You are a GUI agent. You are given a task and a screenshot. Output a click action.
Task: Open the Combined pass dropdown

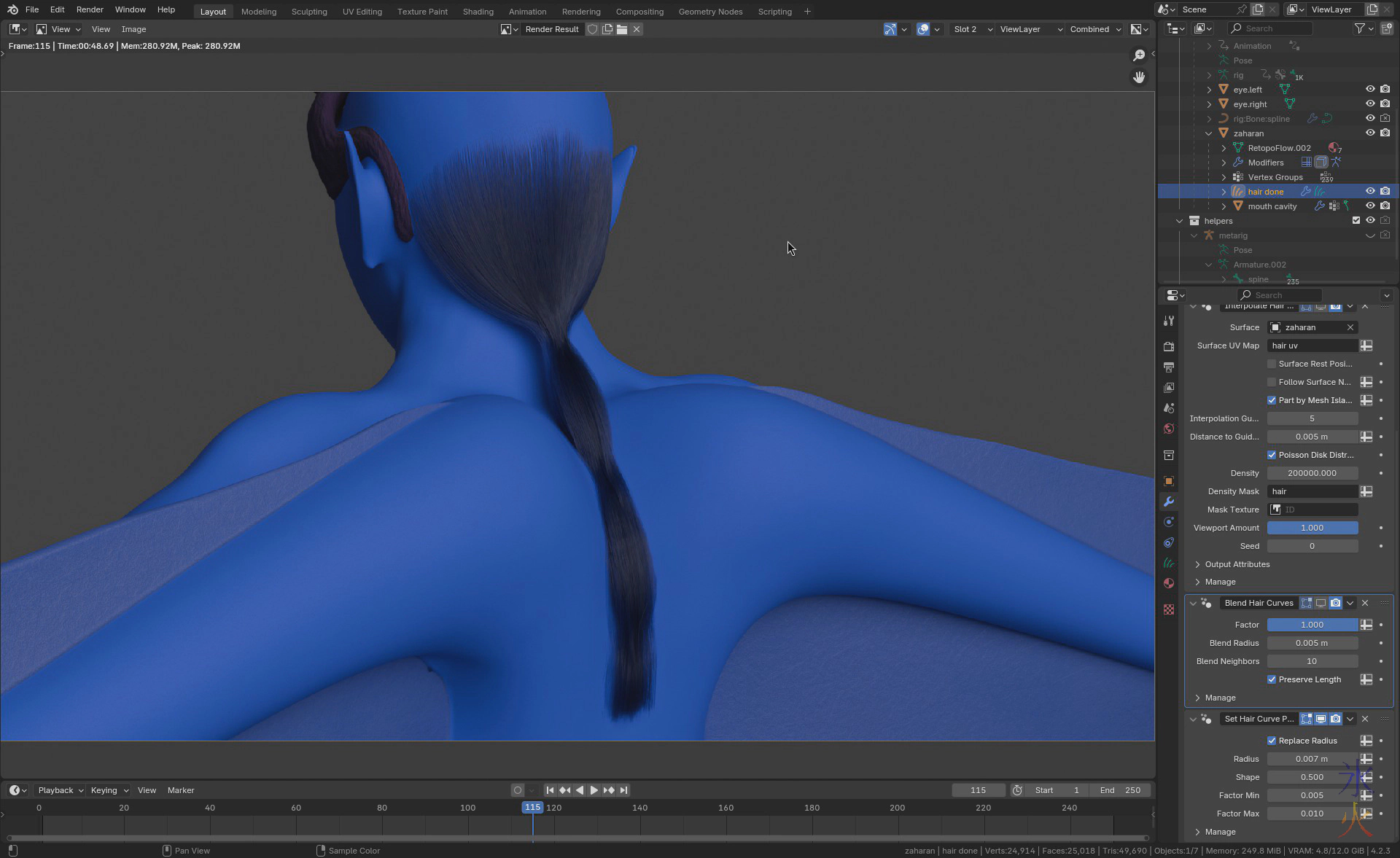(1094, 29)
